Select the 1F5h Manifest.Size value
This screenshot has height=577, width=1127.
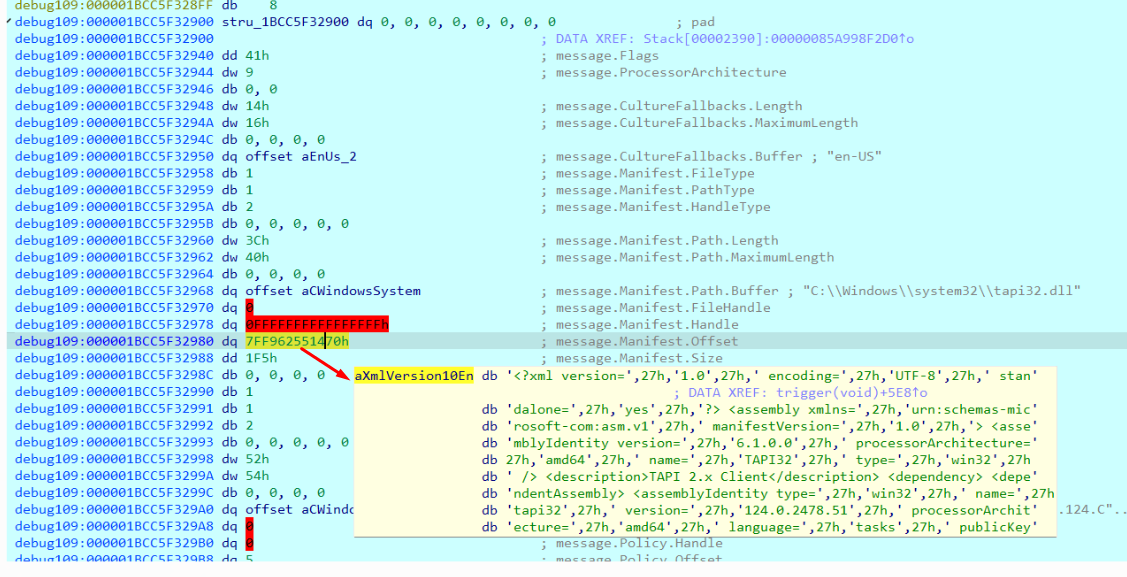pyautogui.click(x=262, y=358)
